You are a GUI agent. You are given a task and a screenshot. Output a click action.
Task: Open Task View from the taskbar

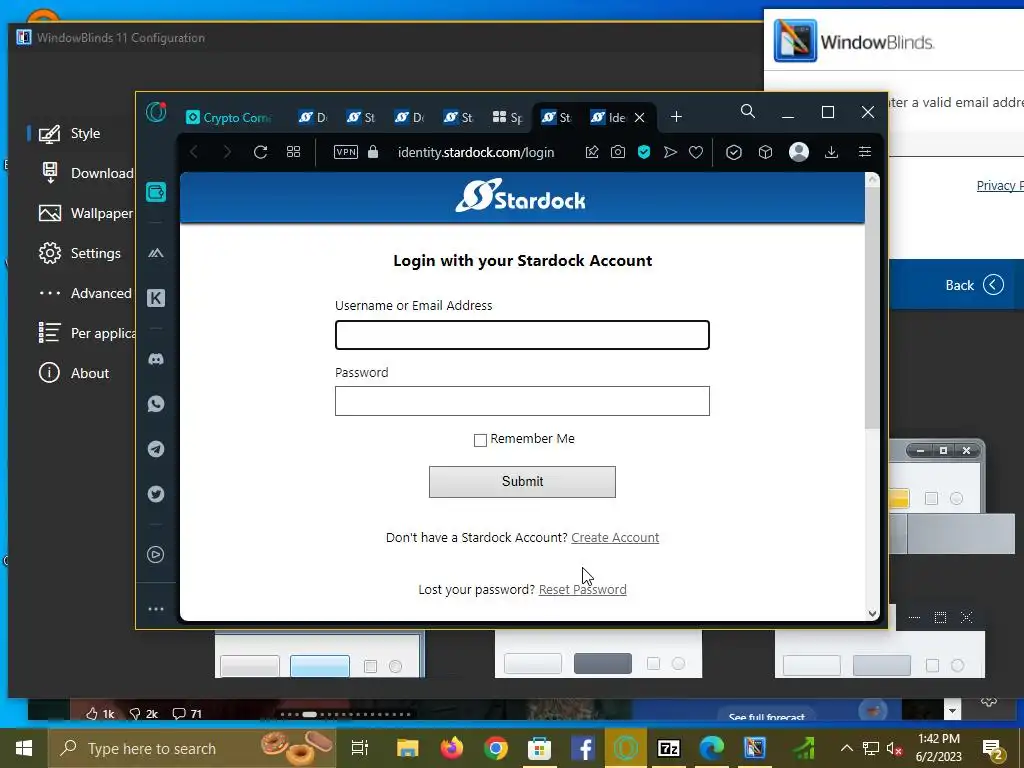[x=360, y=748]
